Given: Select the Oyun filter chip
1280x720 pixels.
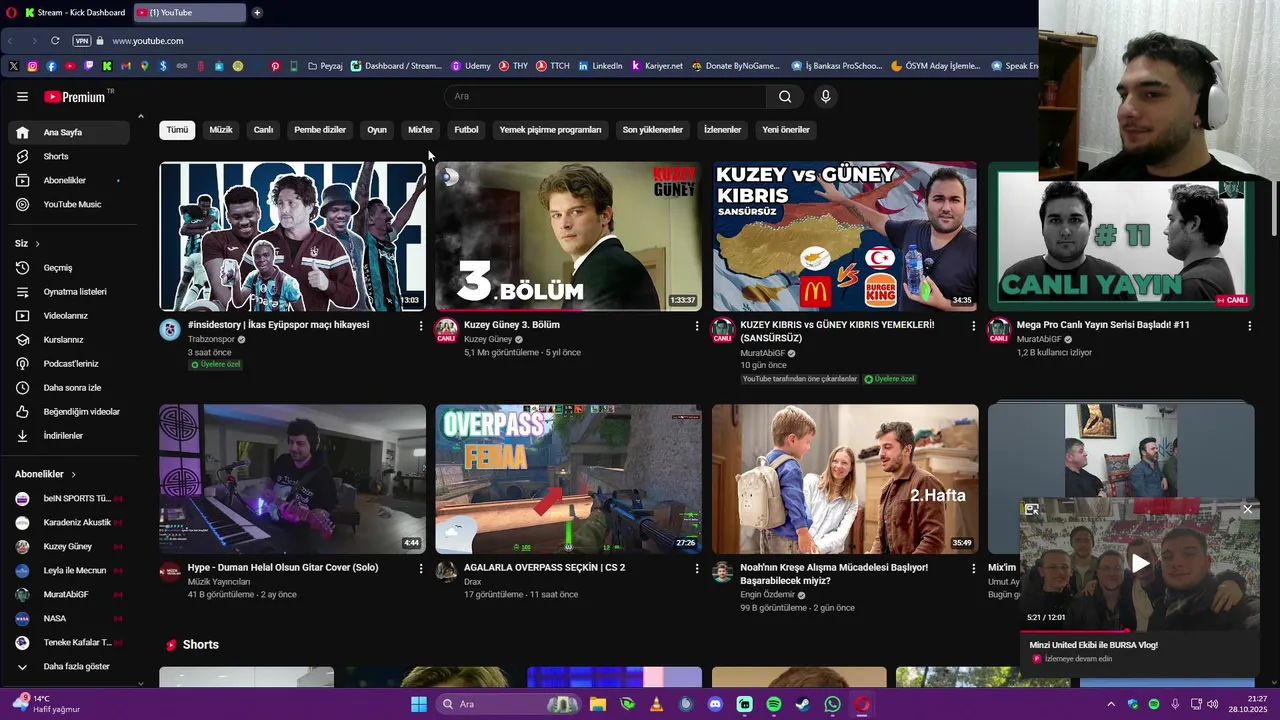Looking at the screenshot, I should 377,130.
